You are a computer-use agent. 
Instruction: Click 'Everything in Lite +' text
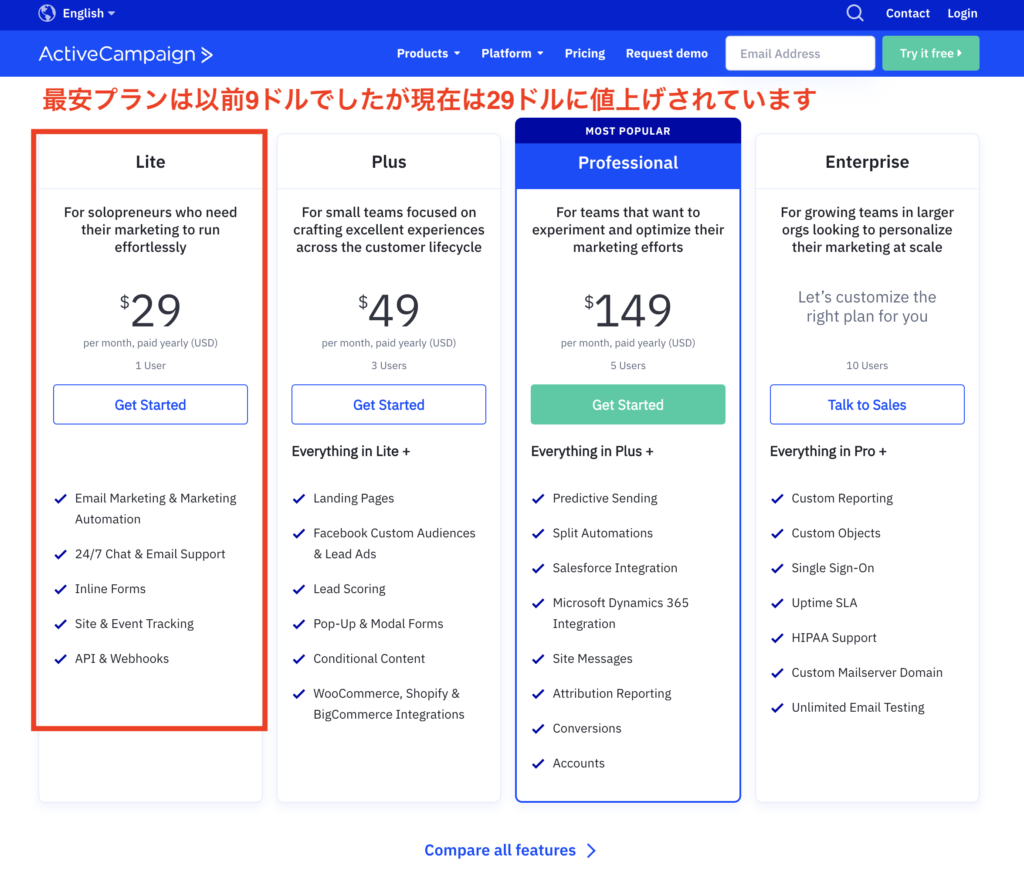[351, 451]
